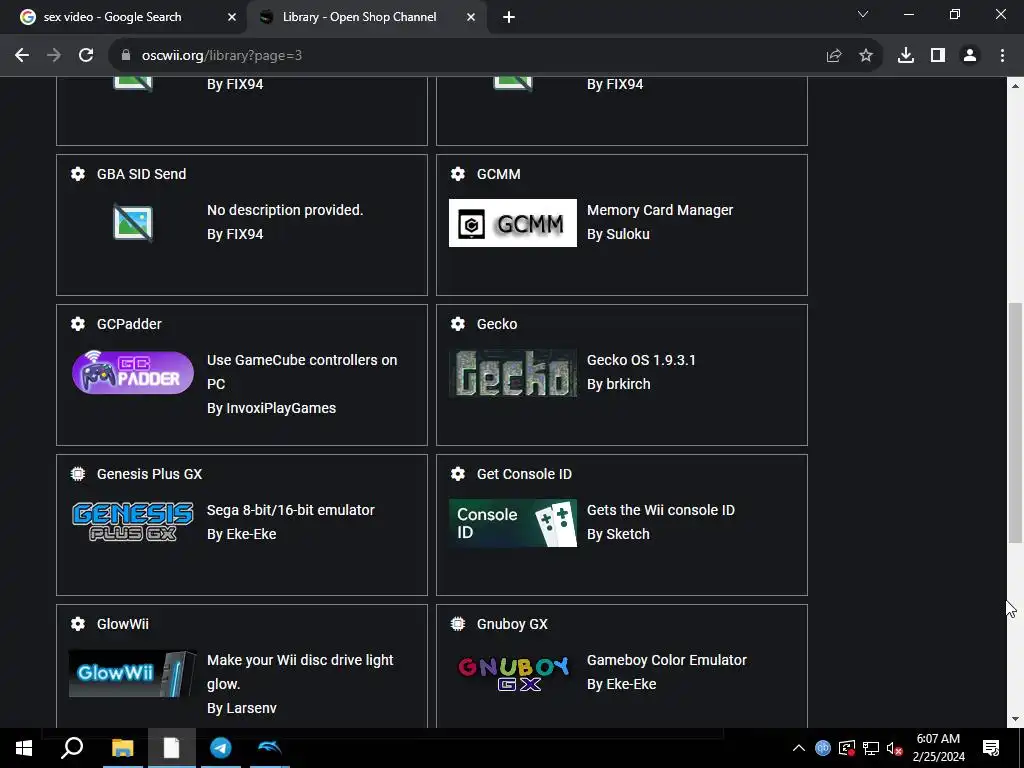Reload the current page
The height and width of the screenshot is (768, 1024).
point(86,56)
